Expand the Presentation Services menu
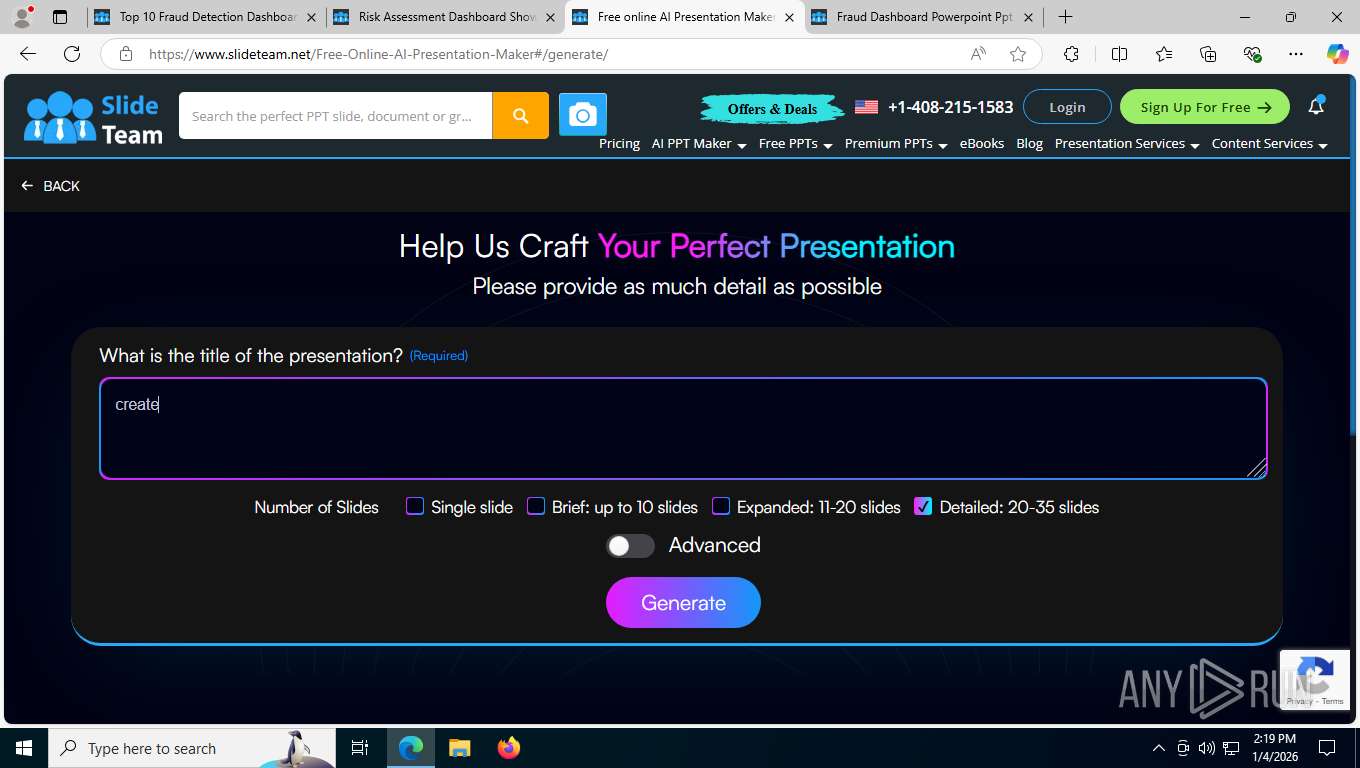1360x768 pixels. click(x=1127, y=144)
